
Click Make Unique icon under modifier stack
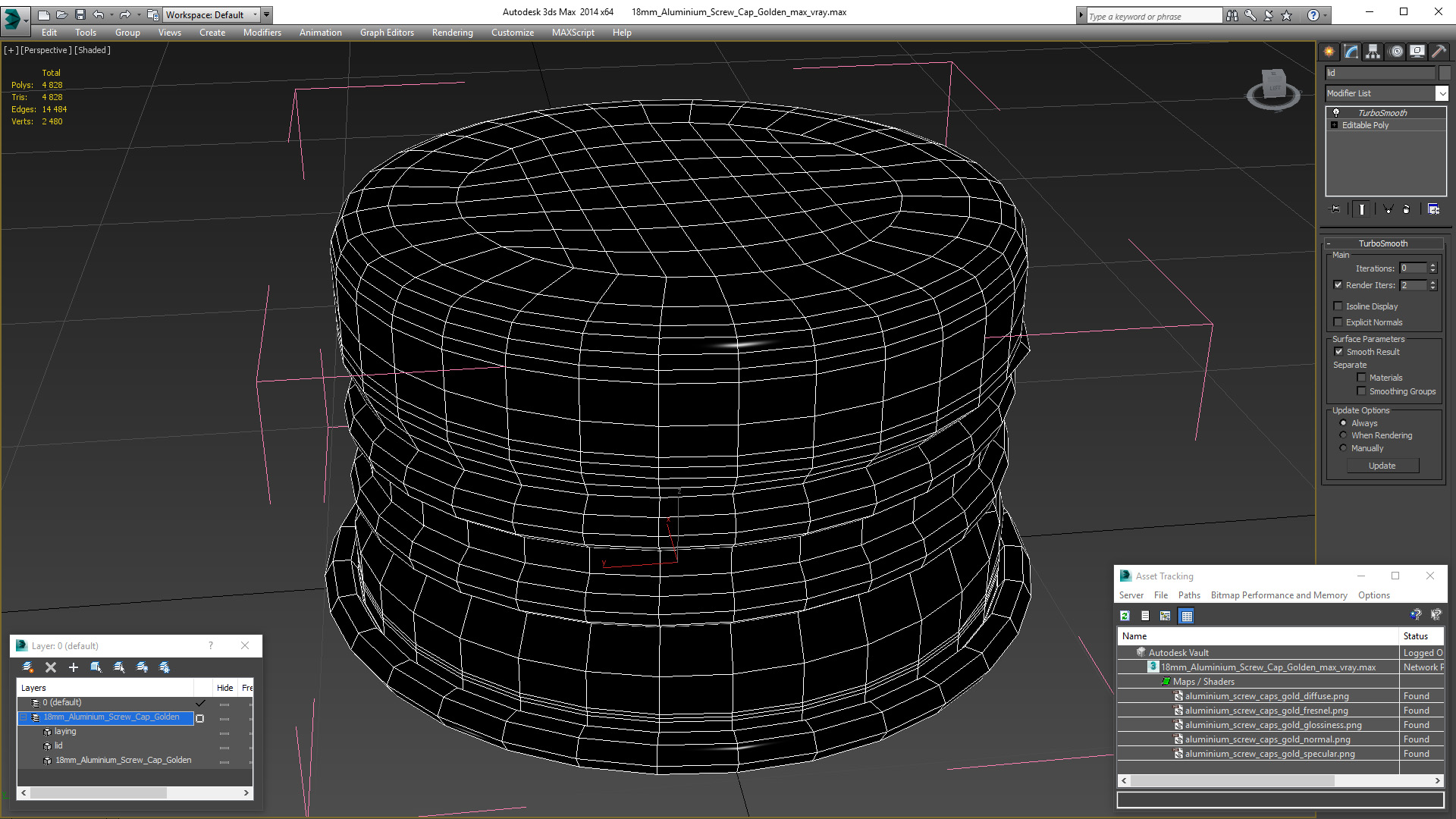click(x=1388, y=209)
